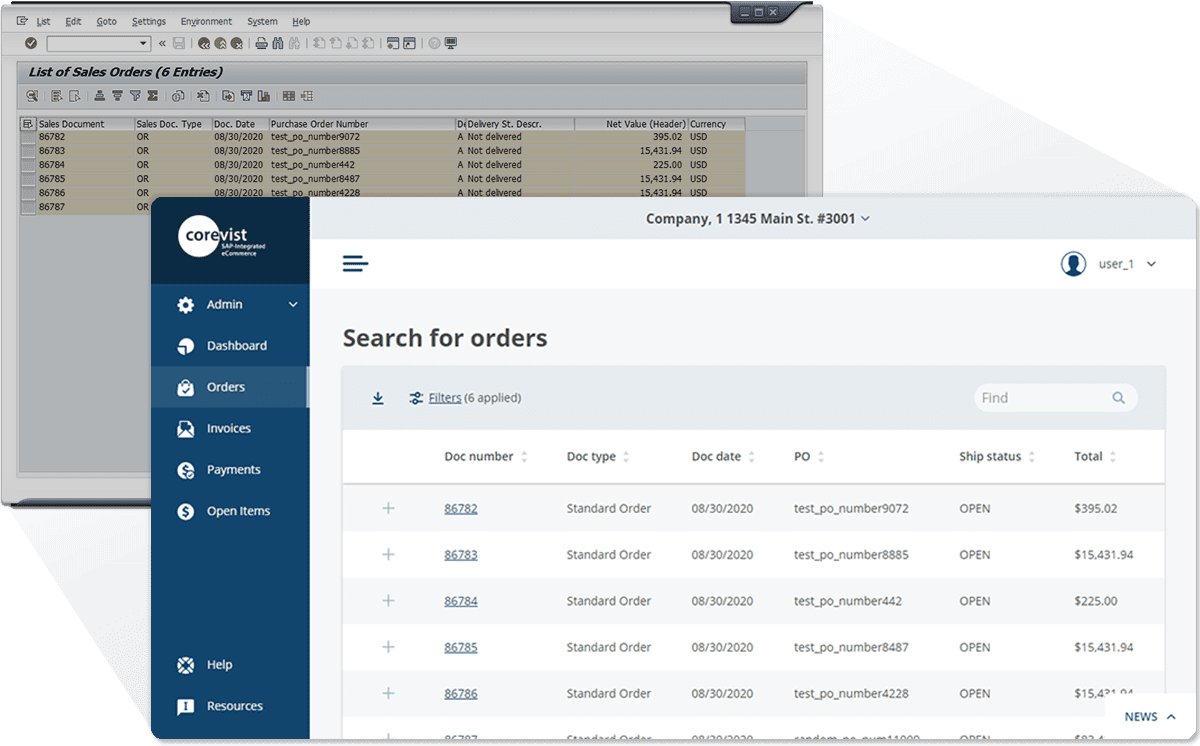This screenshot has width=1200, height=746.
Task: Open the System menu in SAP
Action: pos(262,21)
